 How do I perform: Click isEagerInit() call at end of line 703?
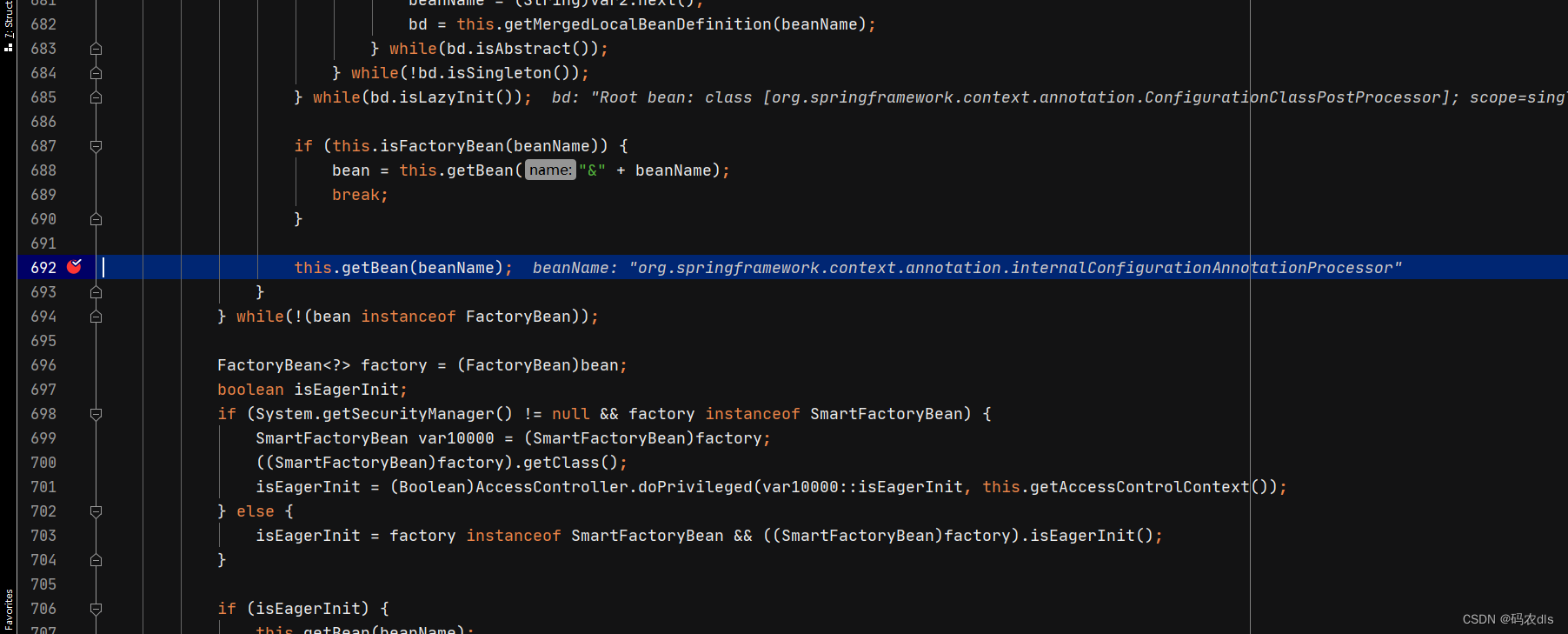click(1092, 536)
